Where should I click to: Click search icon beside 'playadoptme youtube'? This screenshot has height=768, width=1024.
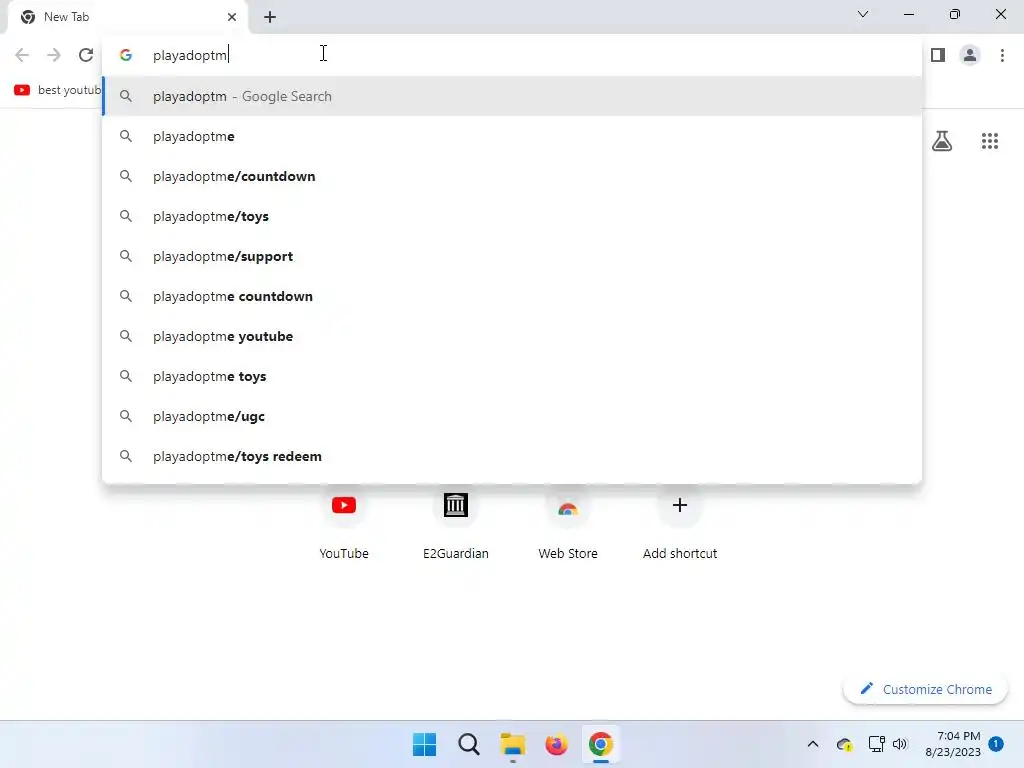[x=126, y=336]
